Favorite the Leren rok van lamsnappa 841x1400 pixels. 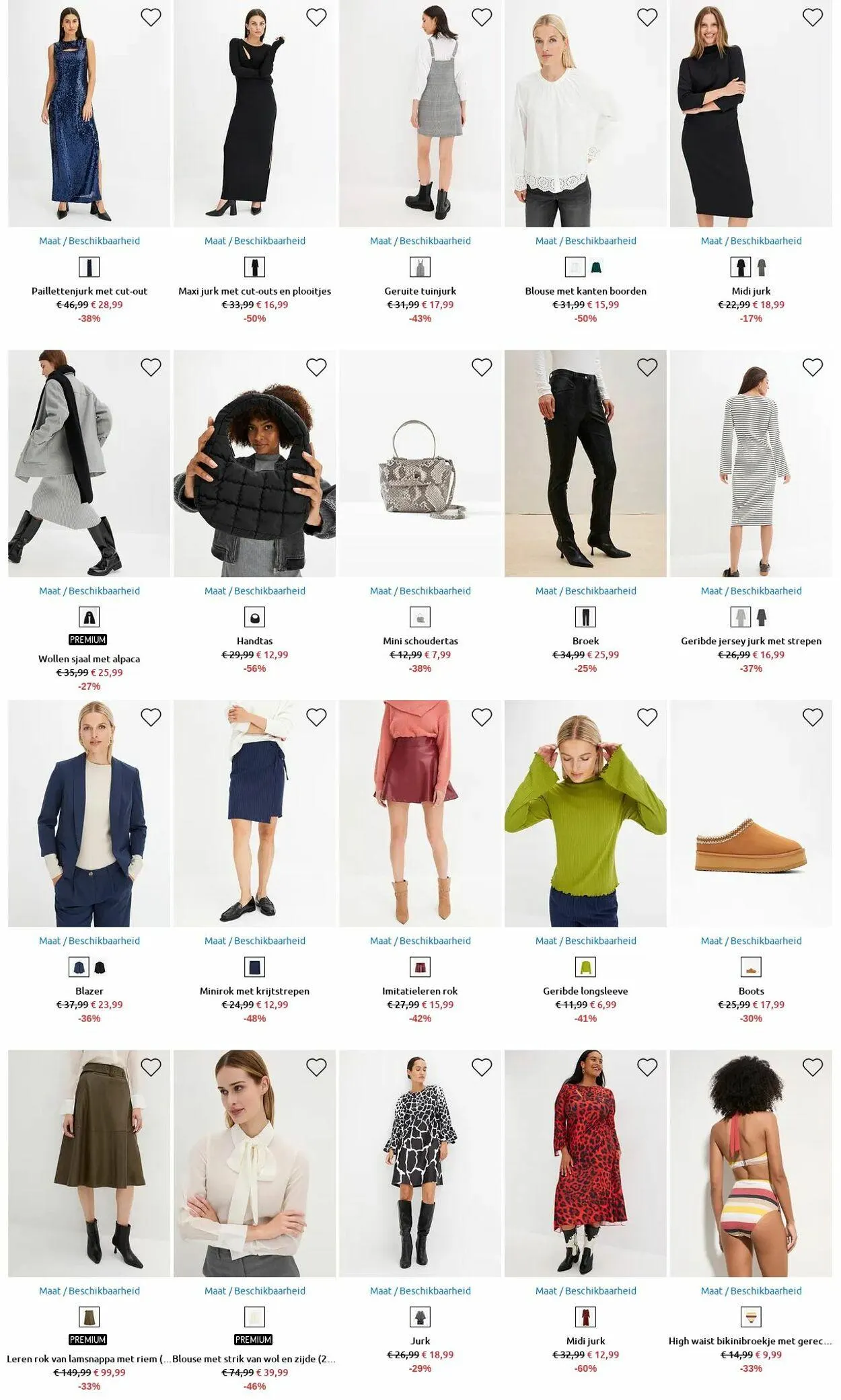[151, 1067]
